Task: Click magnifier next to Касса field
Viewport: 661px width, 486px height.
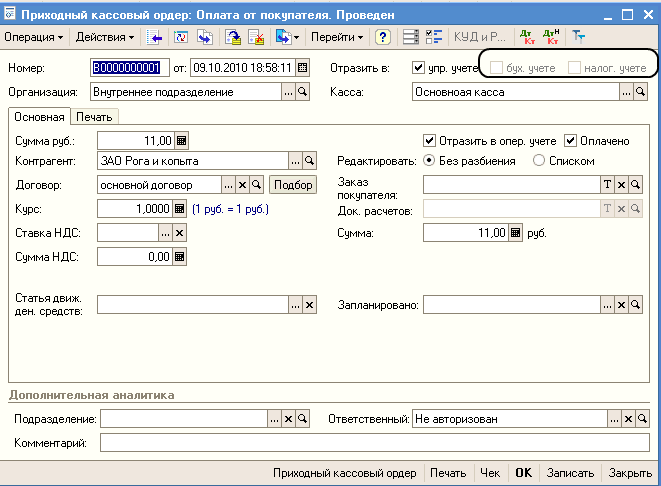Action: pos(640,91)
